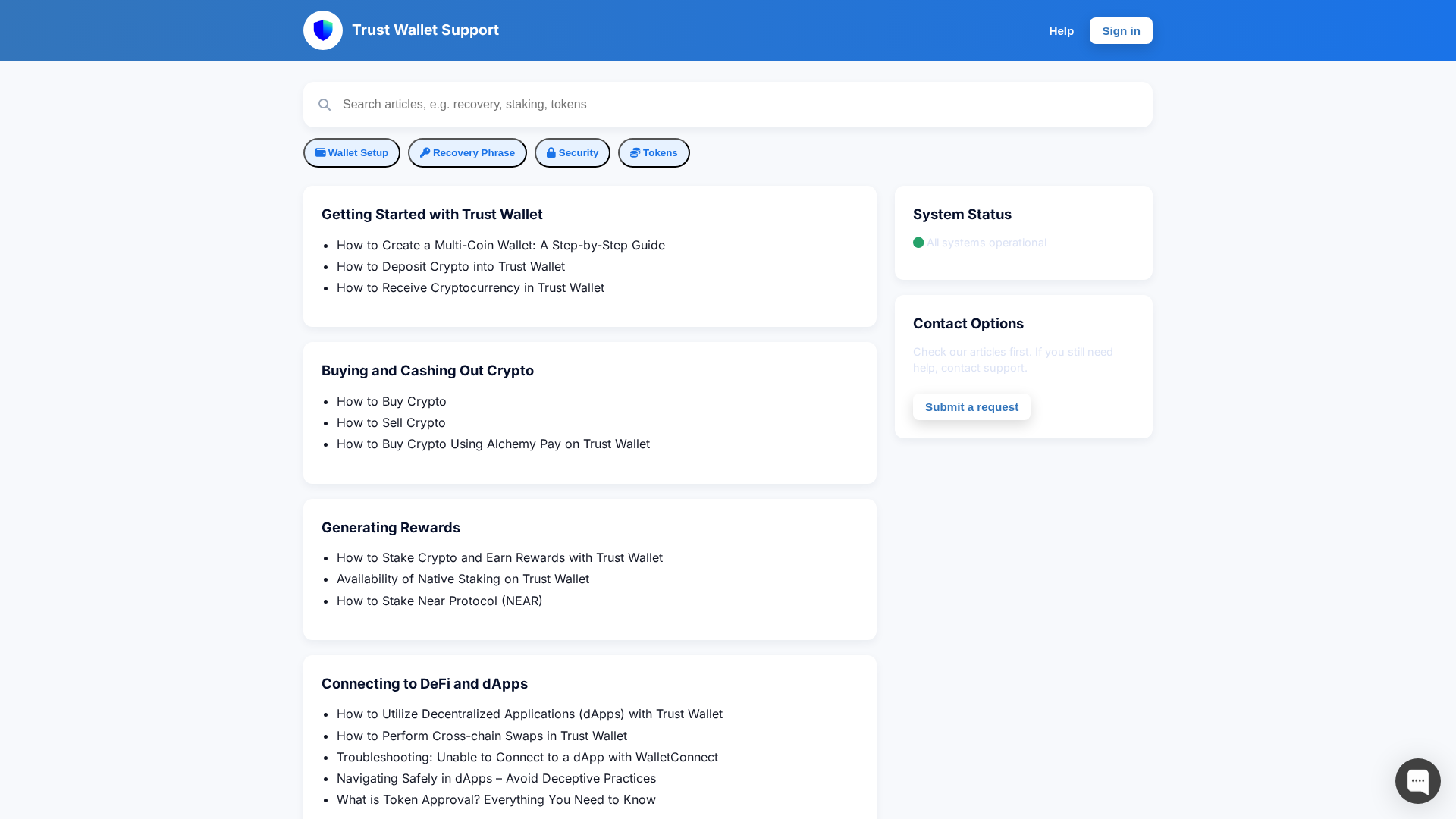The width and height of the screenshot is (1456, 819).
Task: Open the chat widget bubble
Action: (1417, 780)
